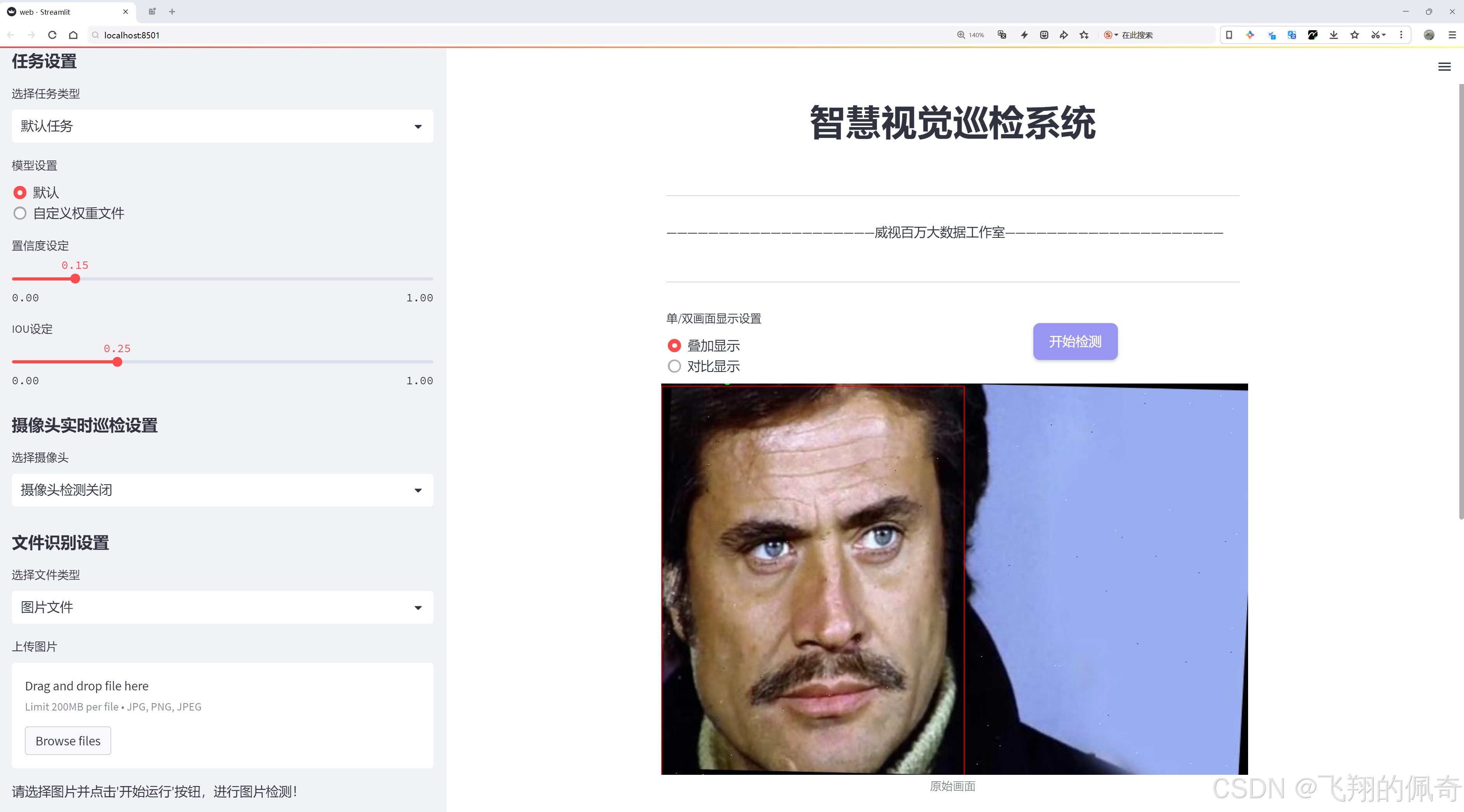Open favorites with star icon in toolbar
This screenshot has height=812, width=1464.
tap(1355, 34)
